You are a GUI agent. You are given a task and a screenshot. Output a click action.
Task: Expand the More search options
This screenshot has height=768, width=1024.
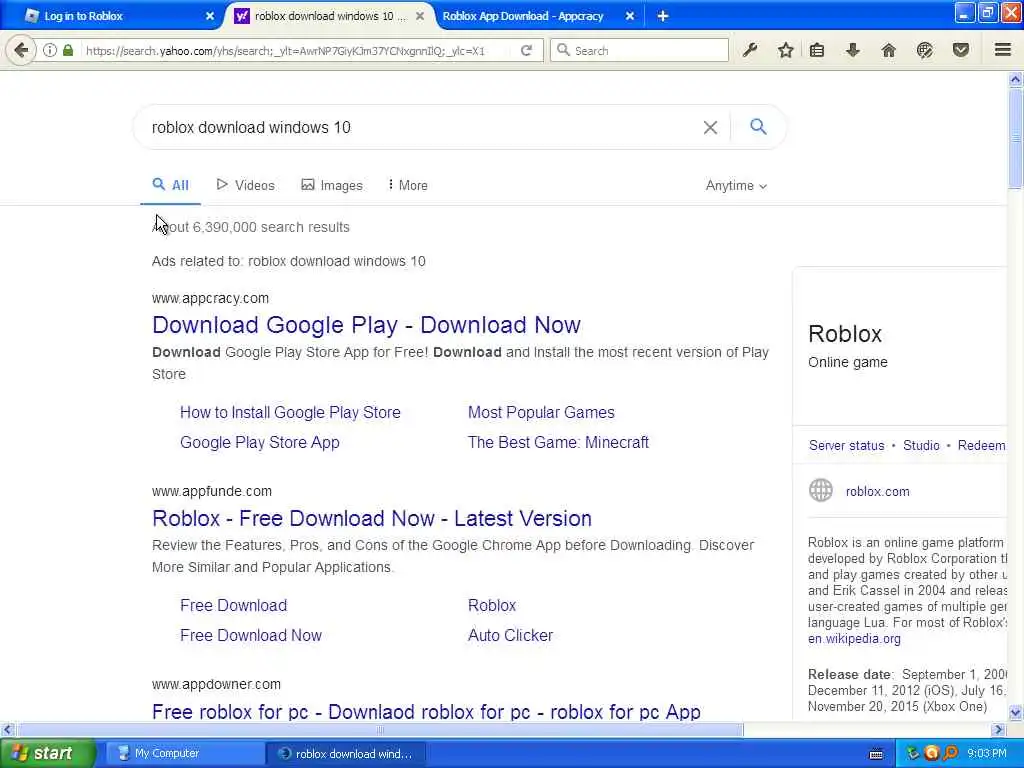408,185
